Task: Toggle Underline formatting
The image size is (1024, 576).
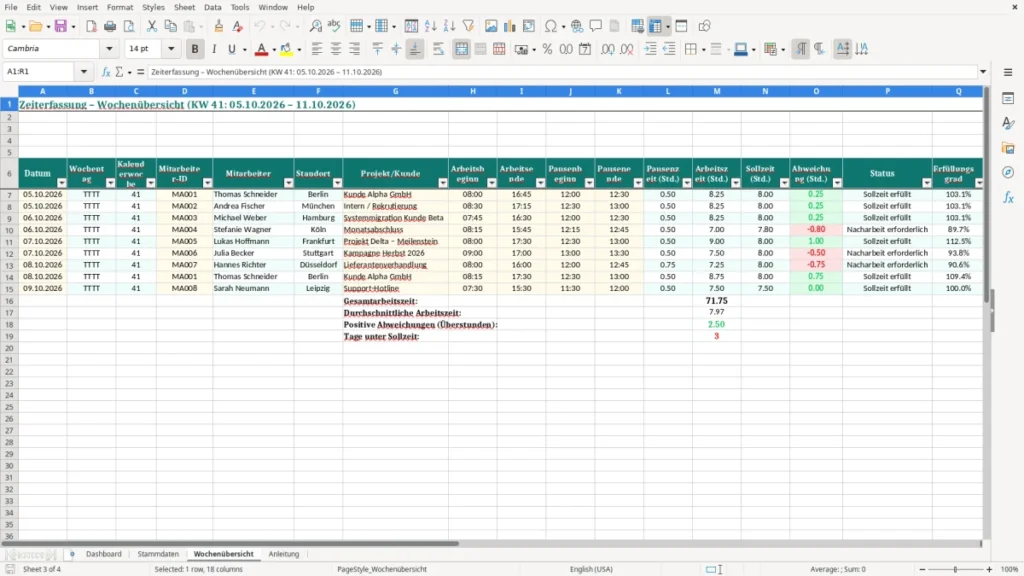Action: 231,49
